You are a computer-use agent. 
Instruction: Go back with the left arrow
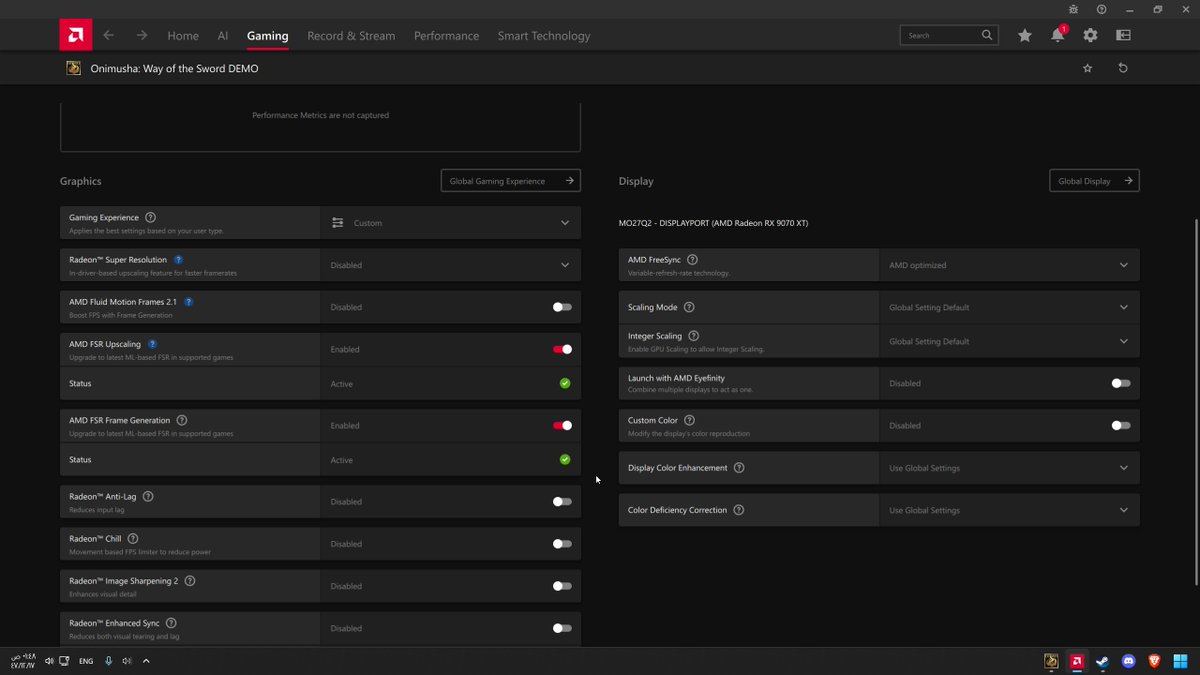(108, 35)
